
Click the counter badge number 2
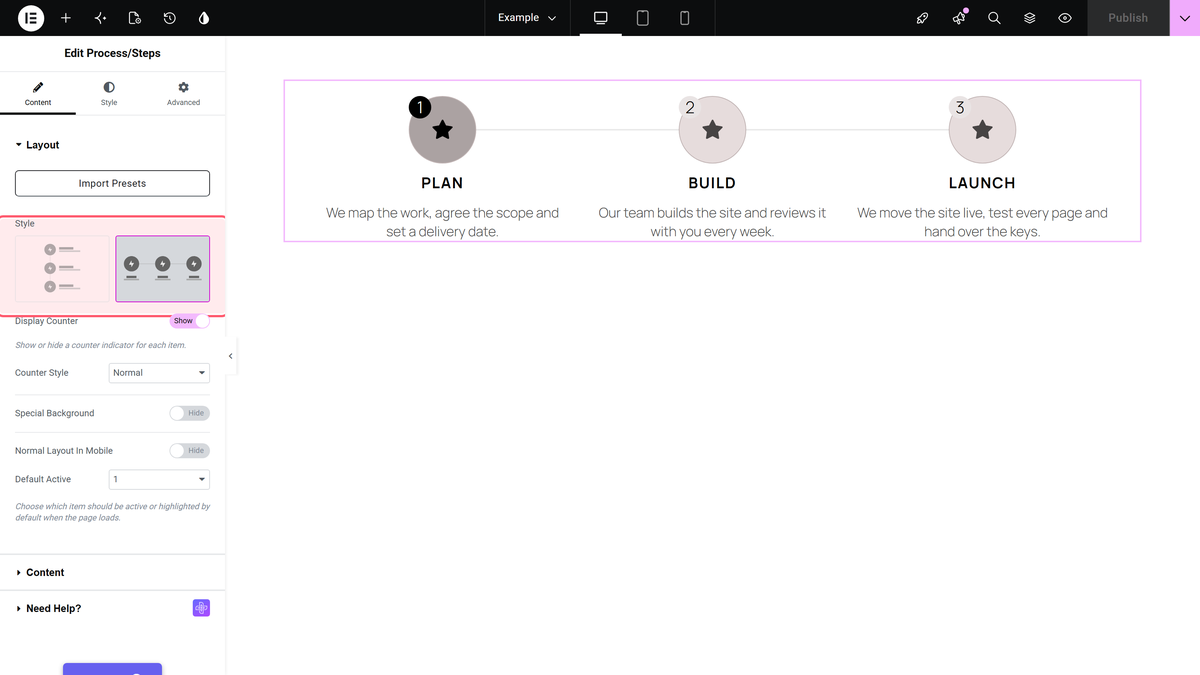click(x=690, y=107)
